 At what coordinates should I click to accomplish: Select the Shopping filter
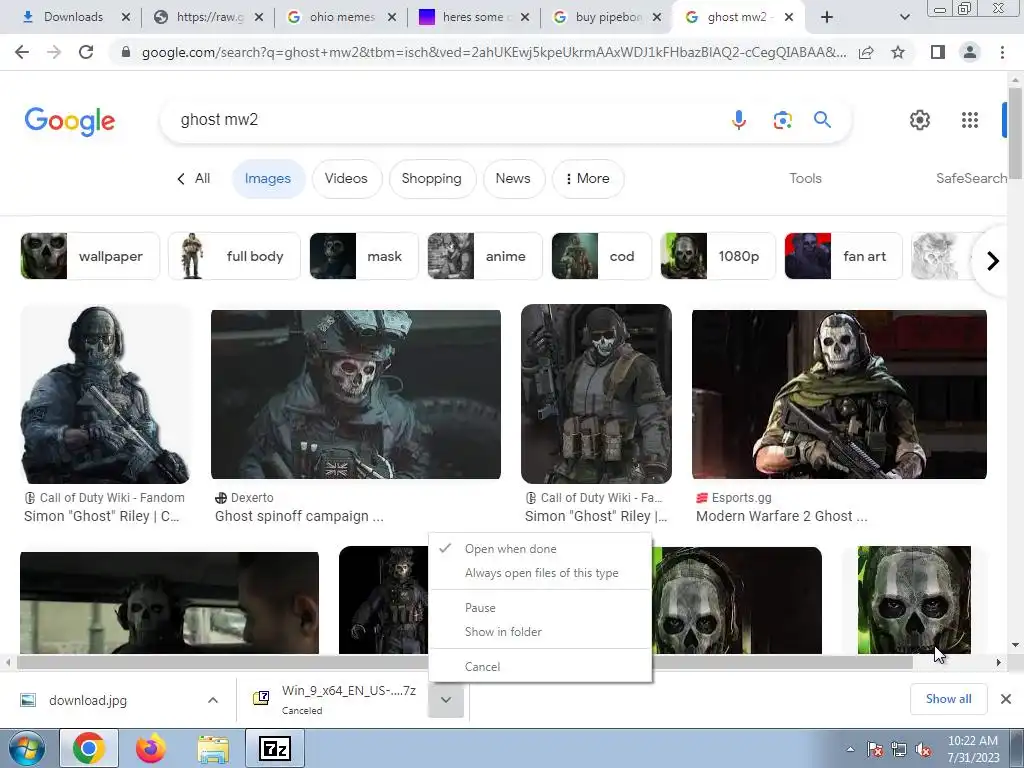[x=432, y=178]
